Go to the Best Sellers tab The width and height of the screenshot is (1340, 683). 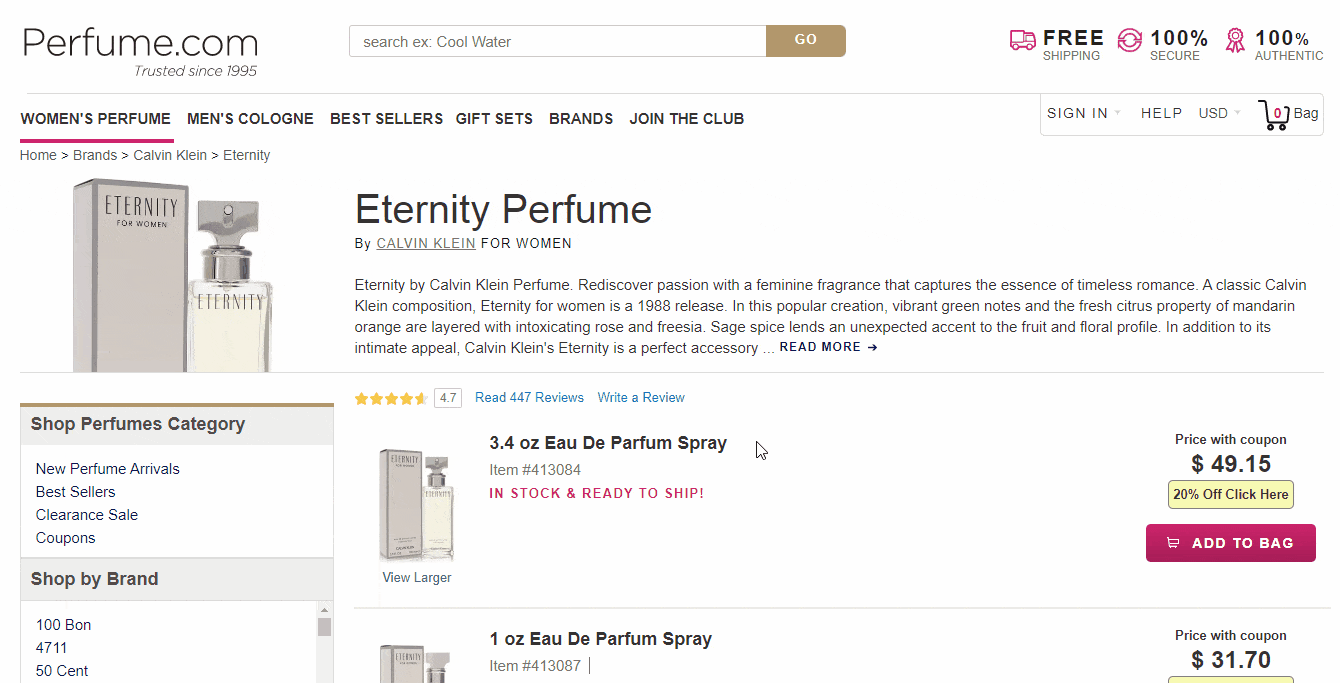[x=386, y=118]
